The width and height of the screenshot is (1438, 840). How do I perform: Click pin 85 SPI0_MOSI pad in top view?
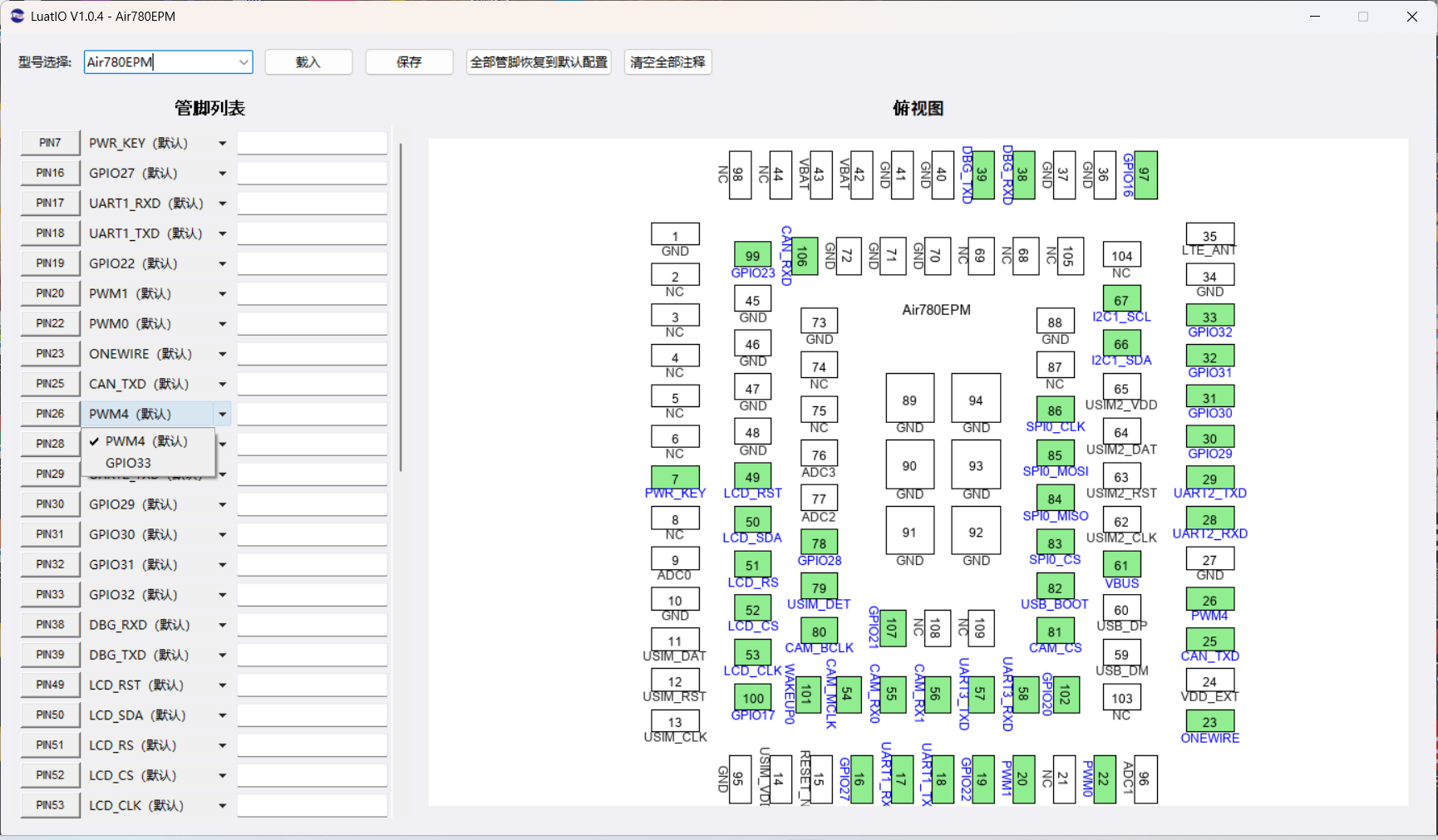(1055, 454)
